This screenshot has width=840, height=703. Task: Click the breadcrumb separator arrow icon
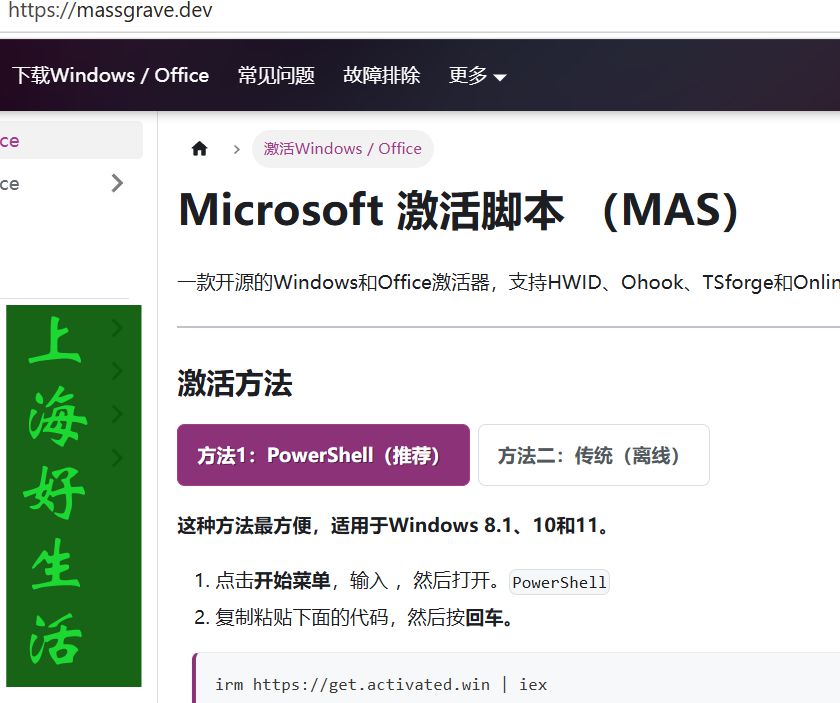point(236,148)
